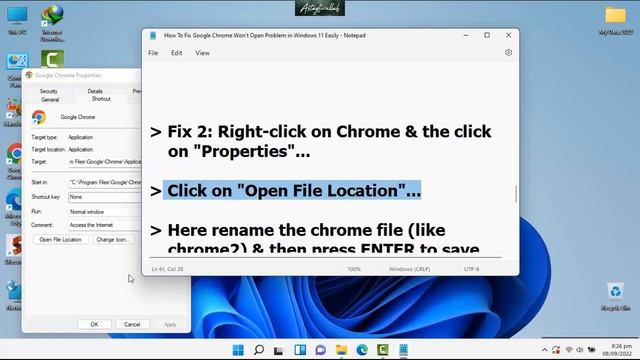
Task: Click the UTF-8 encoding status entry
Action: point(471,269)
